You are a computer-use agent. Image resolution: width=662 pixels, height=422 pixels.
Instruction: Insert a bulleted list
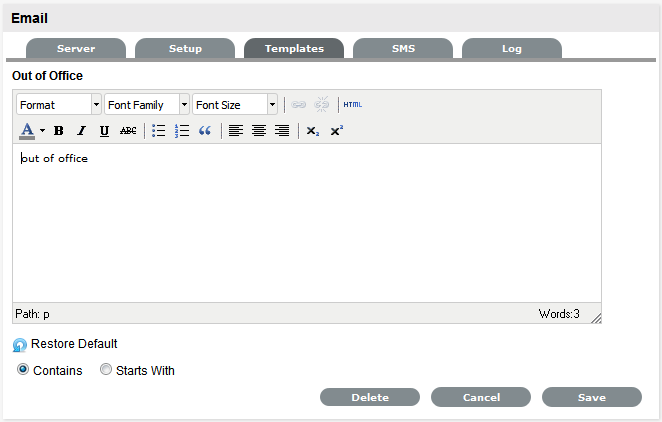coord(159,131)
